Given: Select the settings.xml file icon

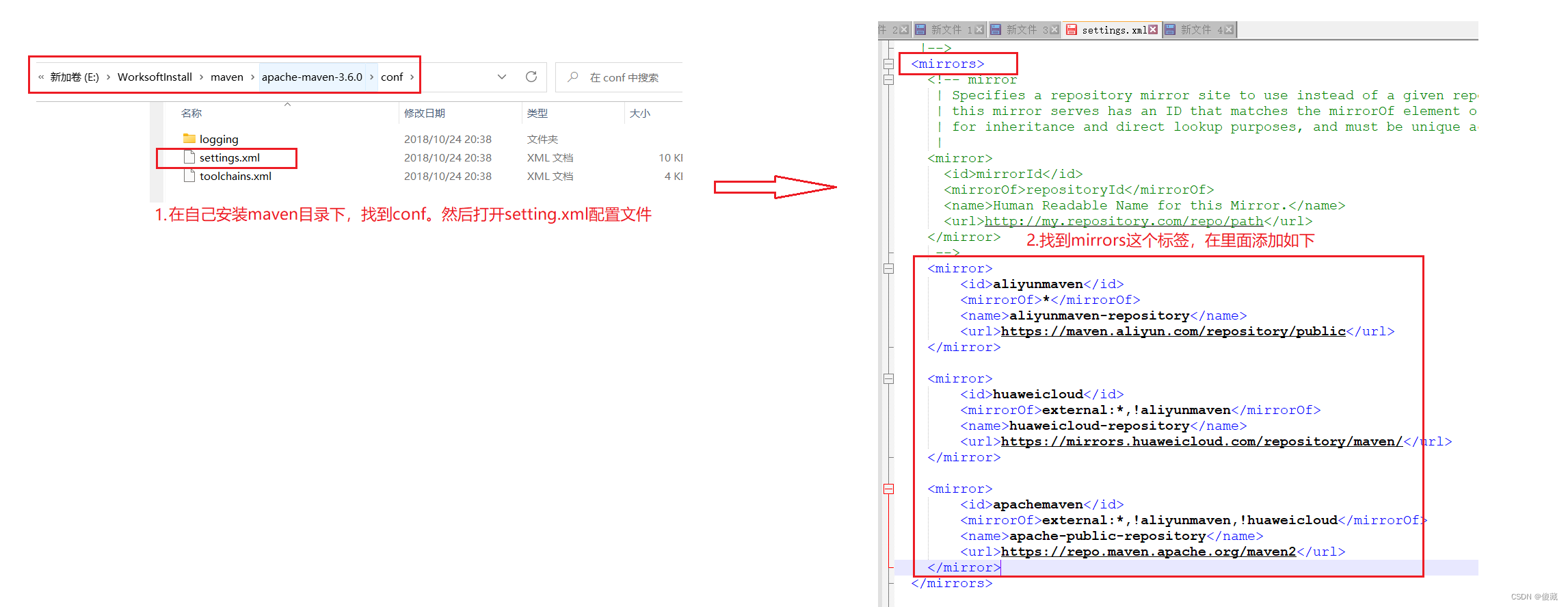Looking at the screenshot, I should coord(189,157).
